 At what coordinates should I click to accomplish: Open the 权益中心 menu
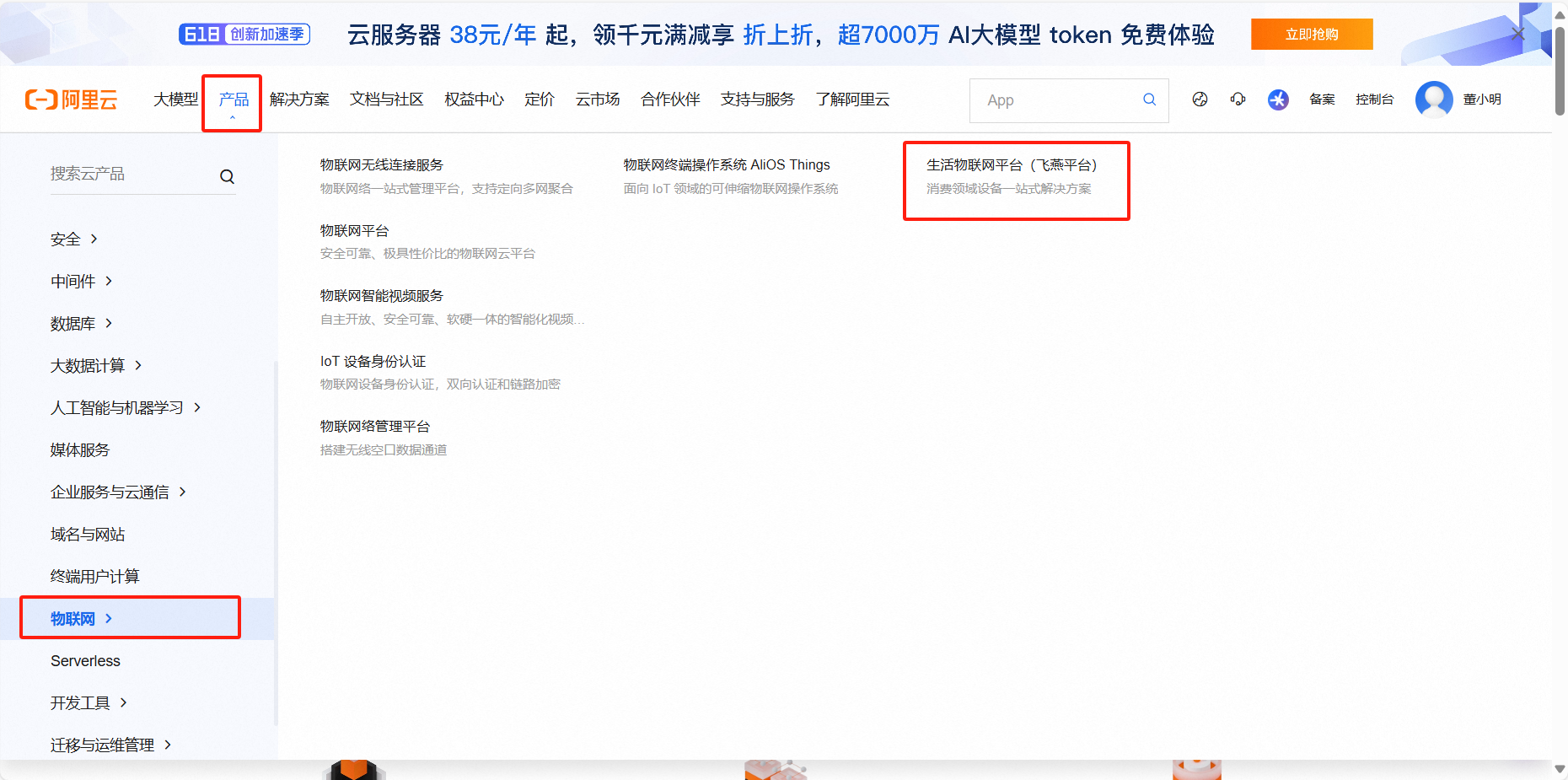pyautogui.click(x=474, y=100)
